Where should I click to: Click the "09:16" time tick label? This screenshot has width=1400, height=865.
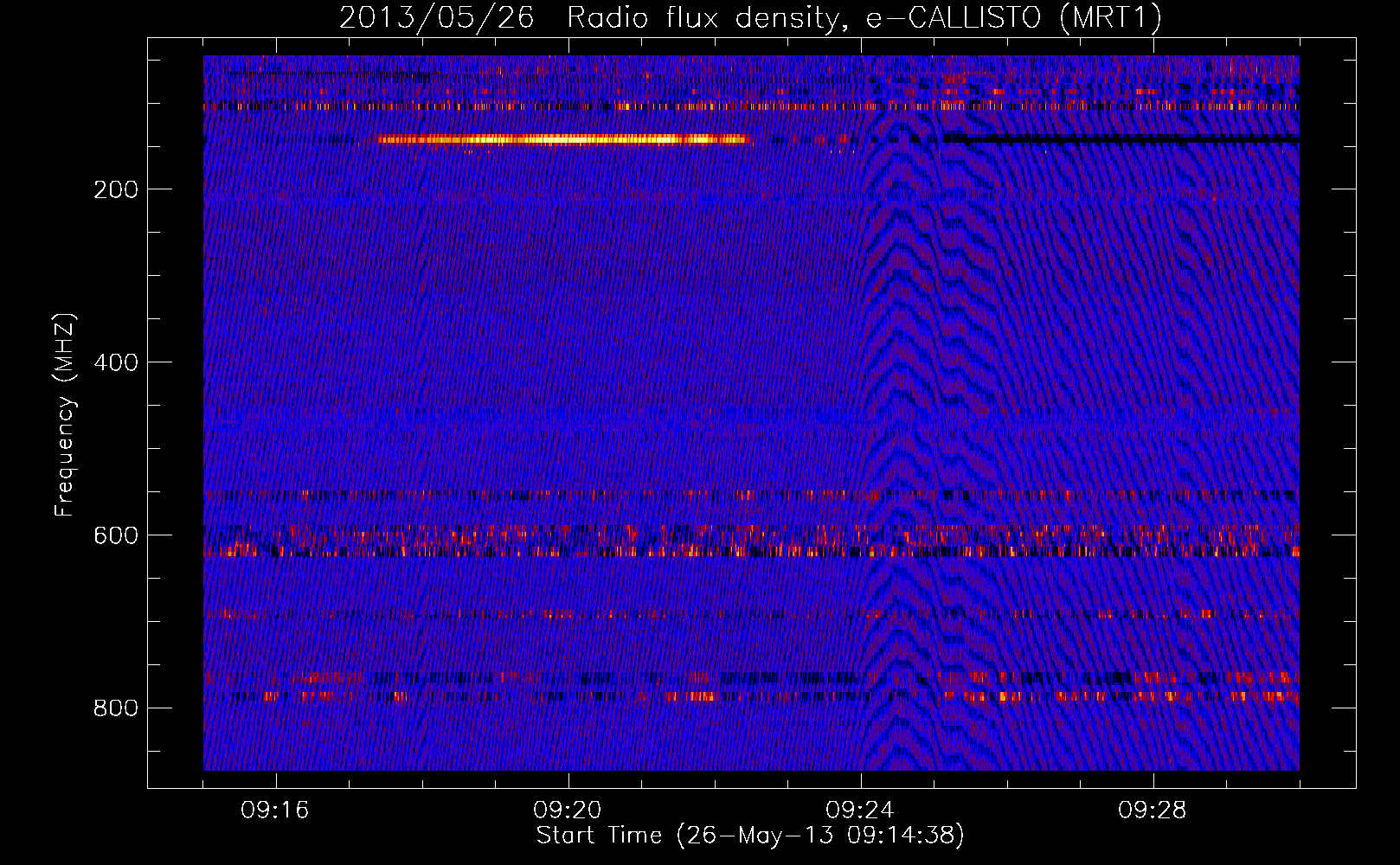(x=275, y=811)
